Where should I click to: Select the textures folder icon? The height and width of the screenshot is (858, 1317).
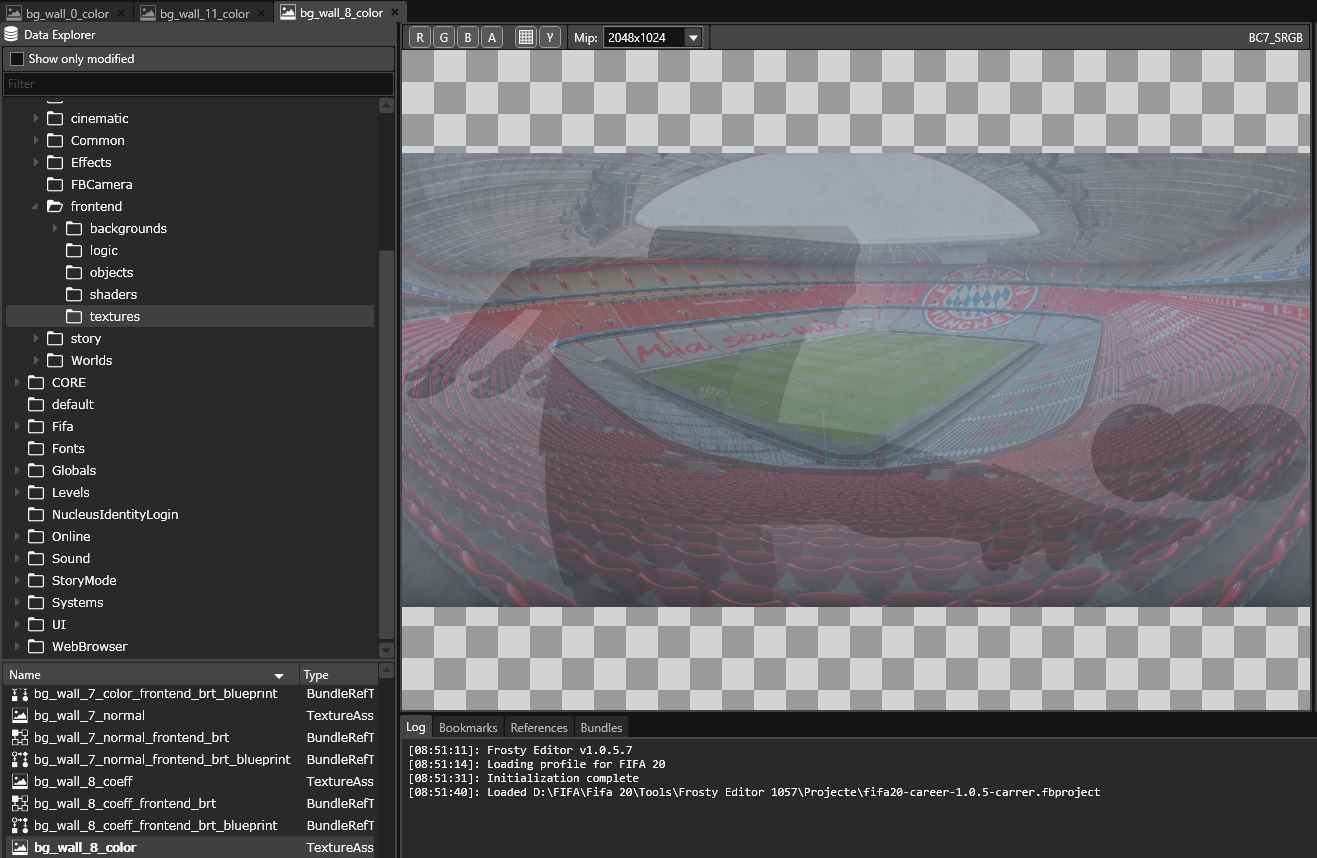pos(74,316)
